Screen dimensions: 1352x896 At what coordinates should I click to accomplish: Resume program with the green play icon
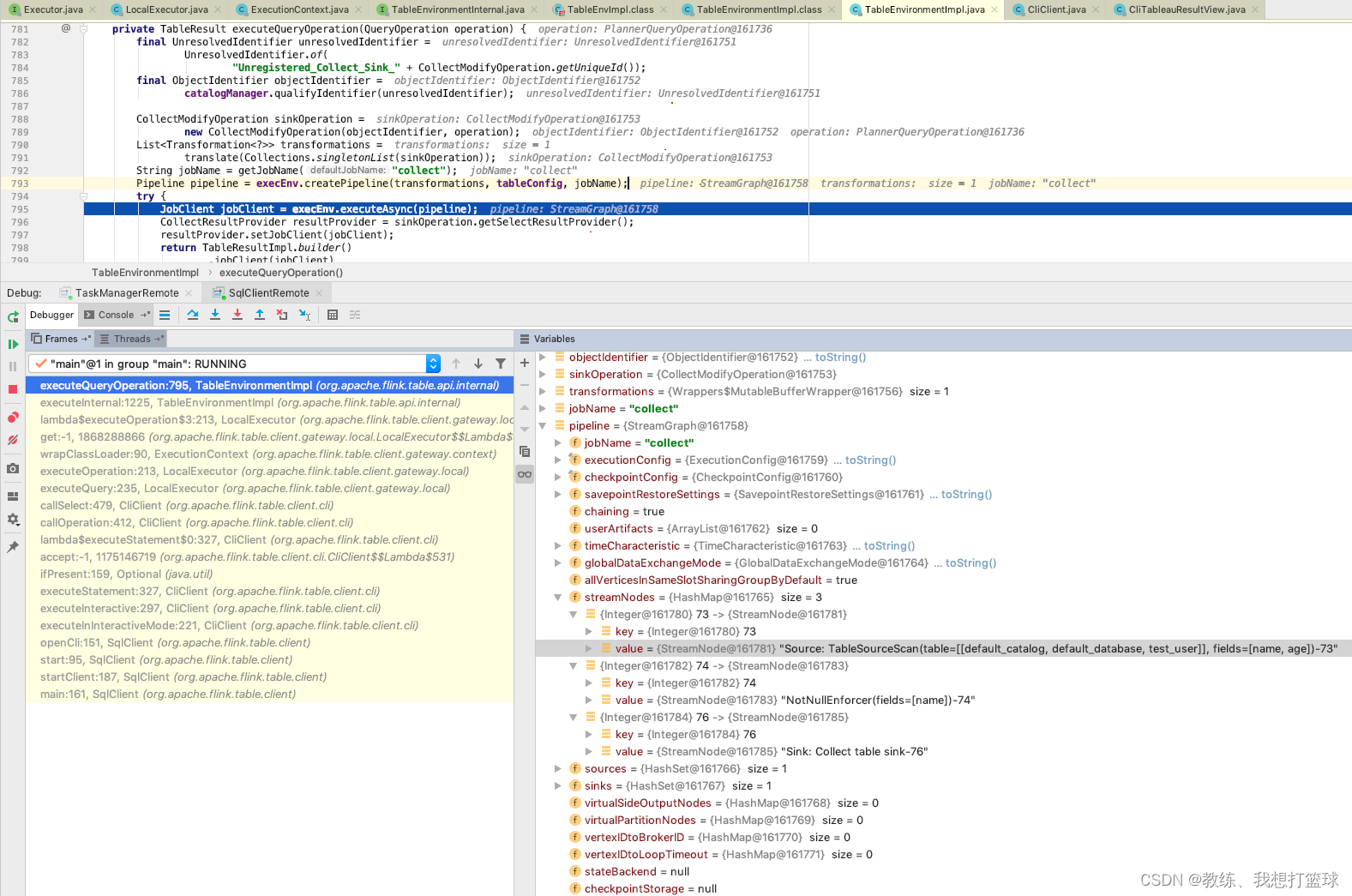tap(13, 344)
